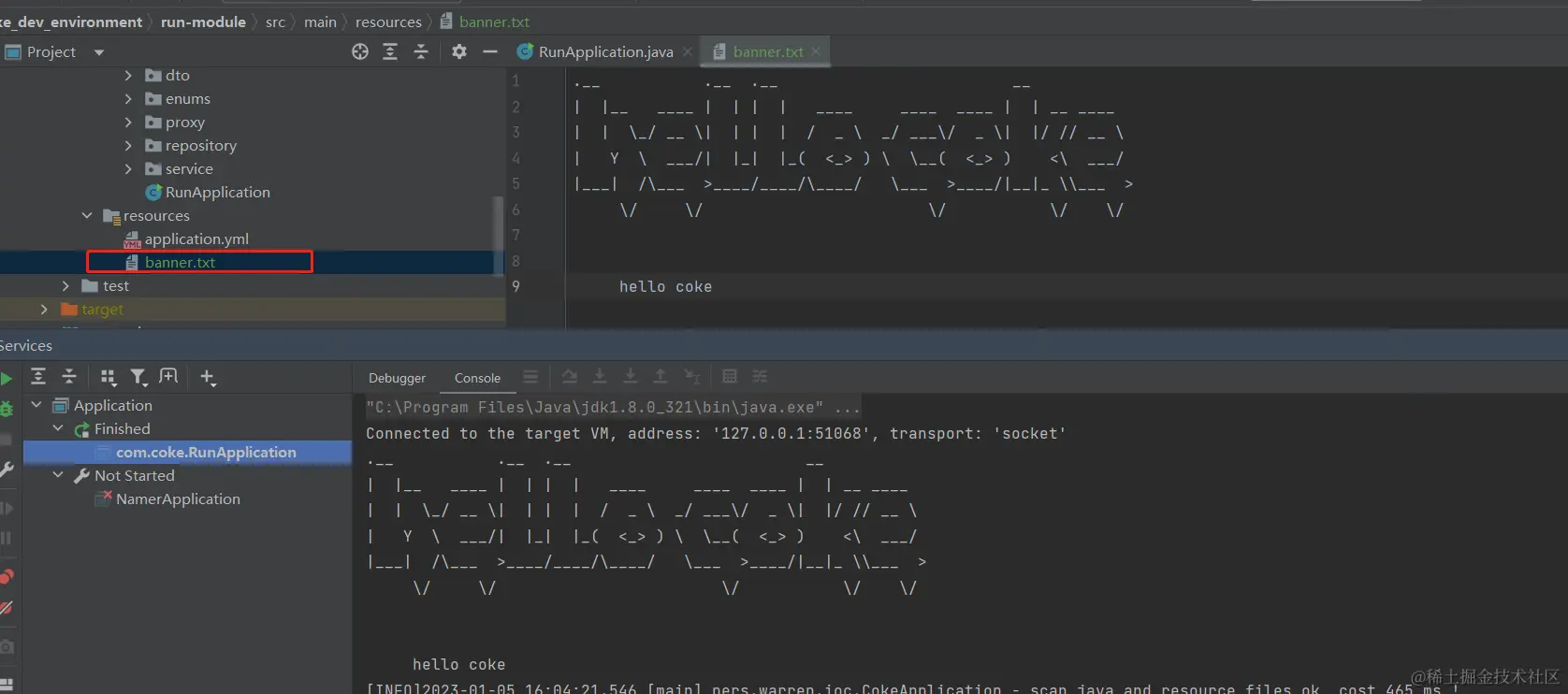Close the RunApplication.java editor tab
The height and width of the screenshot is (694, 1568).
(x=688, y=51)
